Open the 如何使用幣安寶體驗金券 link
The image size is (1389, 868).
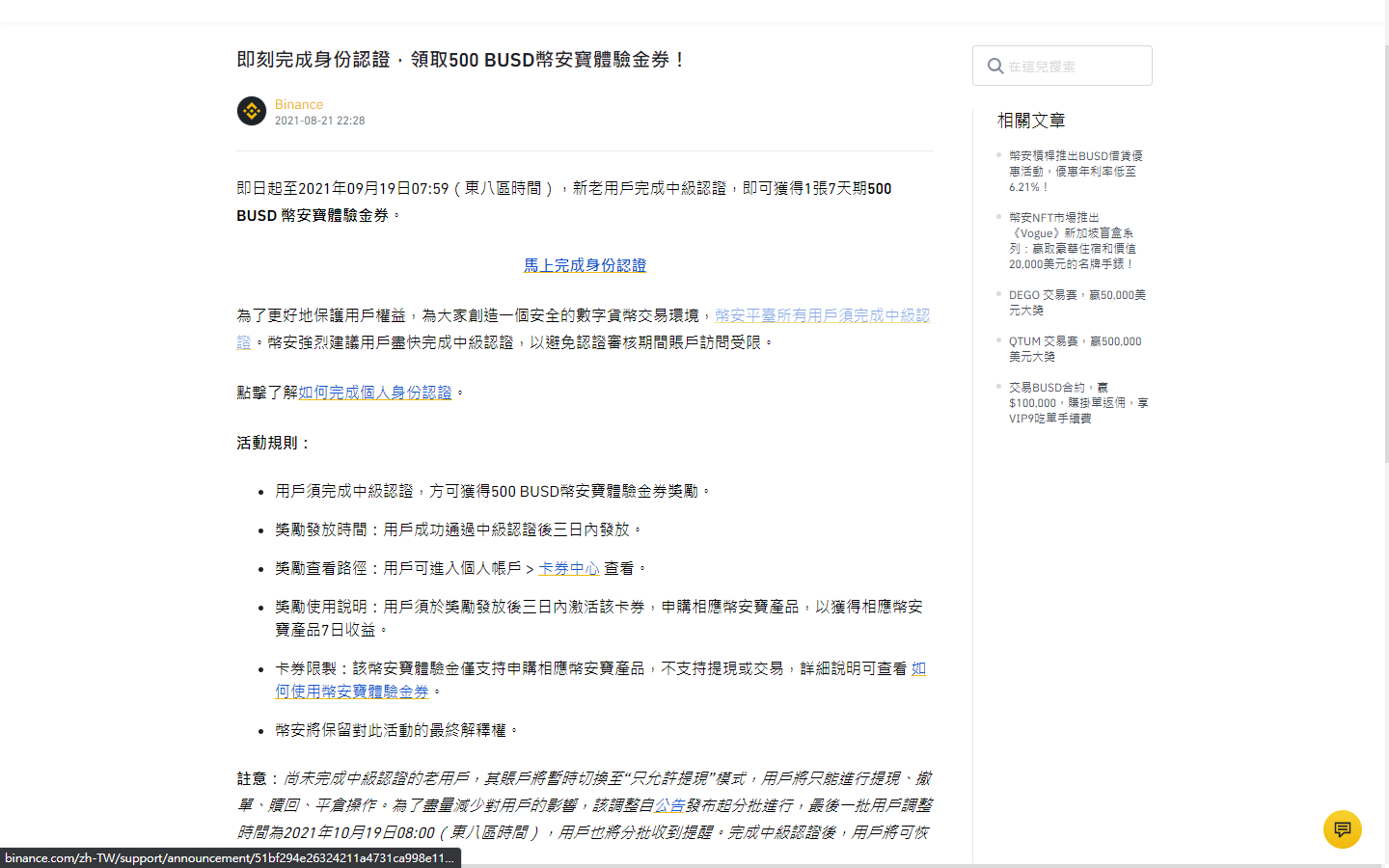pyautogui.click(x=600, y=680)
